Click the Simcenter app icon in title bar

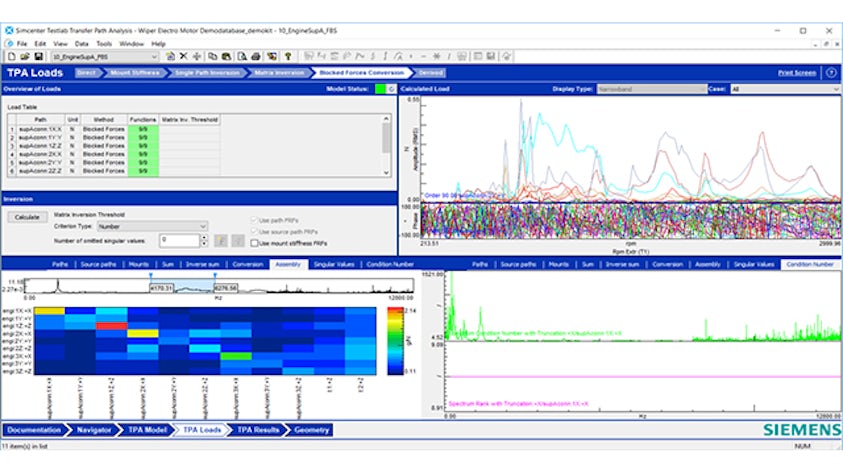9,31
